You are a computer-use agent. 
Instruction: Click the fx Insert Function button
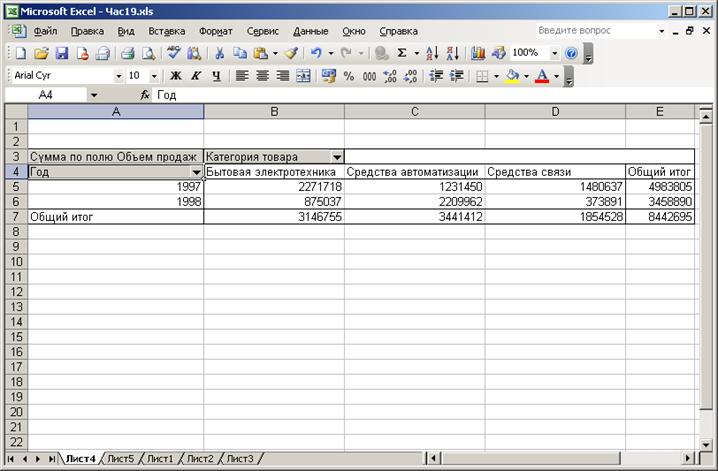145,95
